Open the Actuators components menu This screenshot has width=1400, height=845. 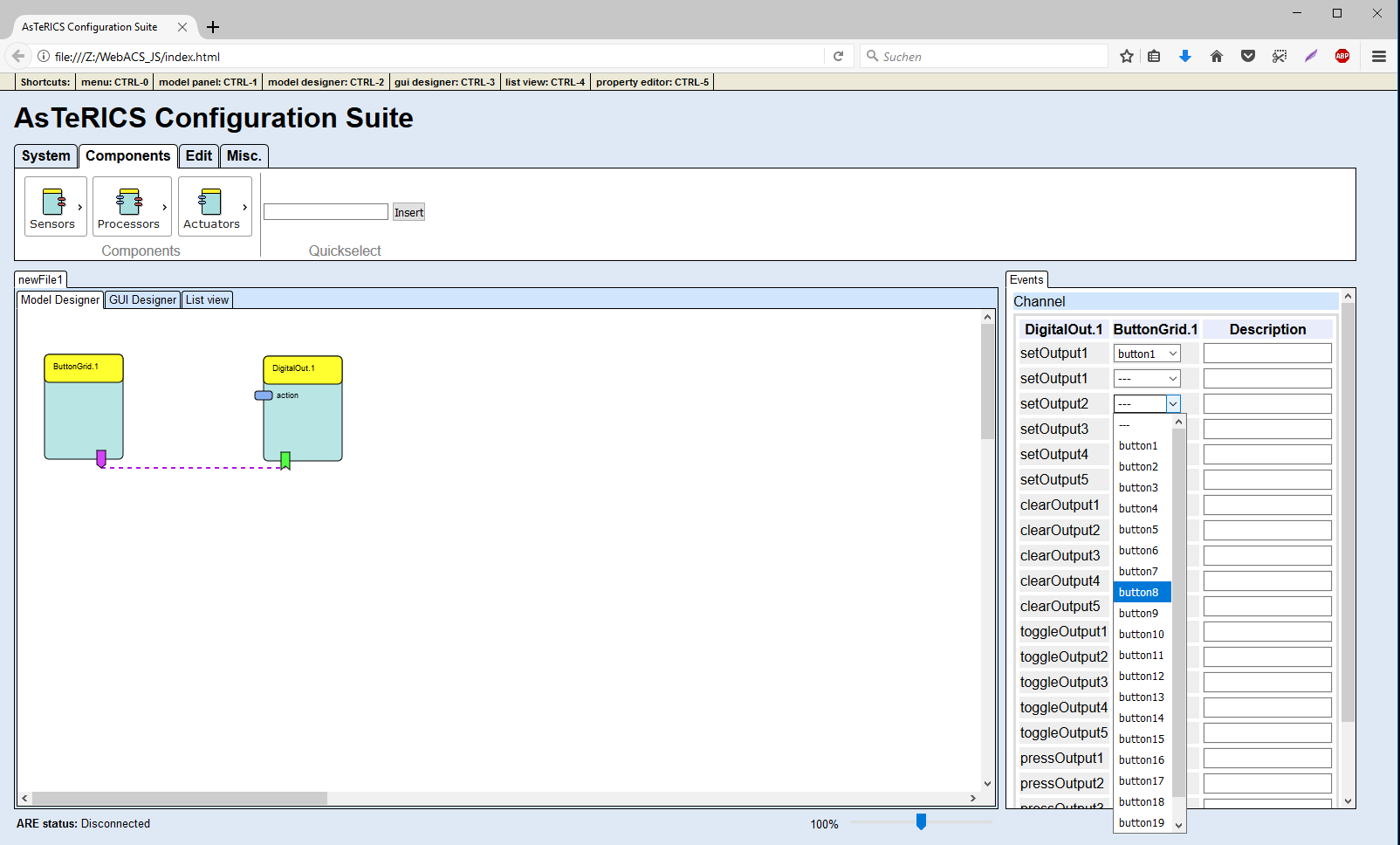pos(215,207)
